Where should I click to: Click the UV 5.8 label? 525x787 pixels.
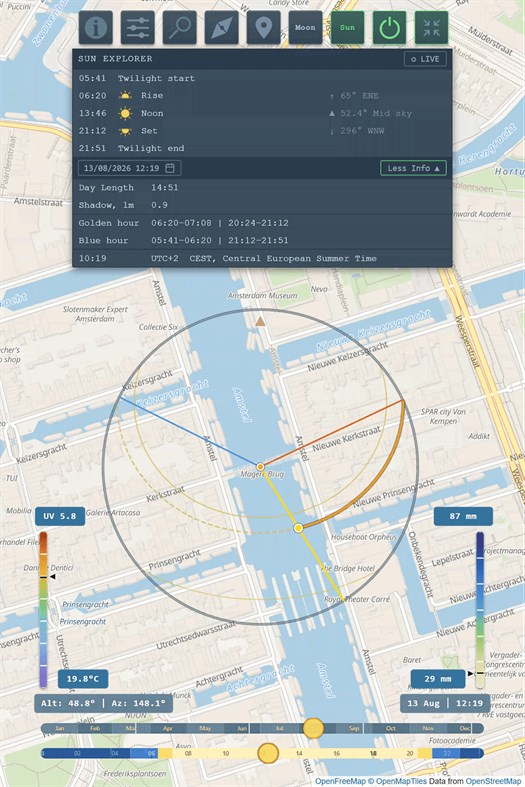point(60,516)
